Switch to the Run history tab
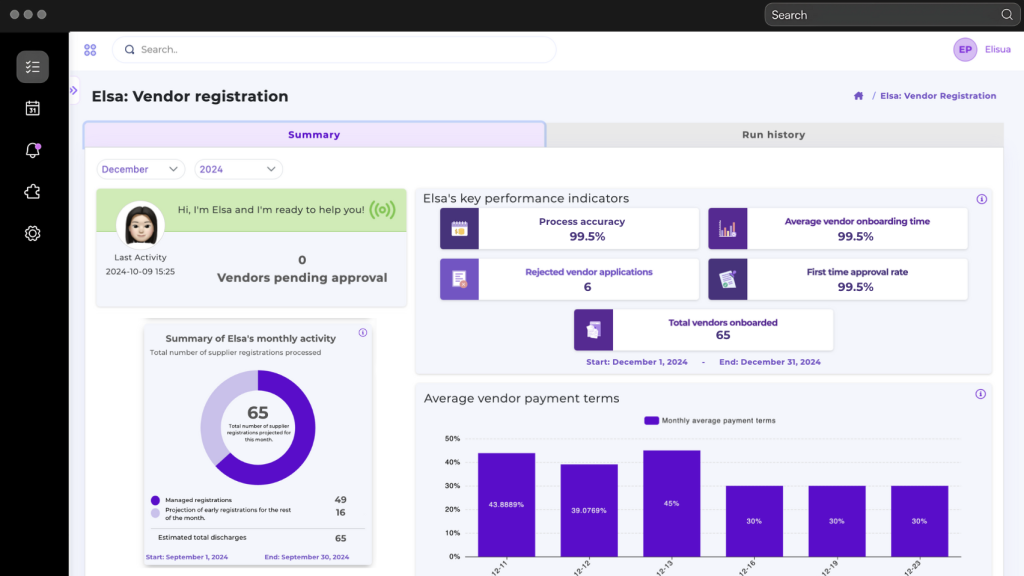This screenshot has width=1024, height=576. 773,135
